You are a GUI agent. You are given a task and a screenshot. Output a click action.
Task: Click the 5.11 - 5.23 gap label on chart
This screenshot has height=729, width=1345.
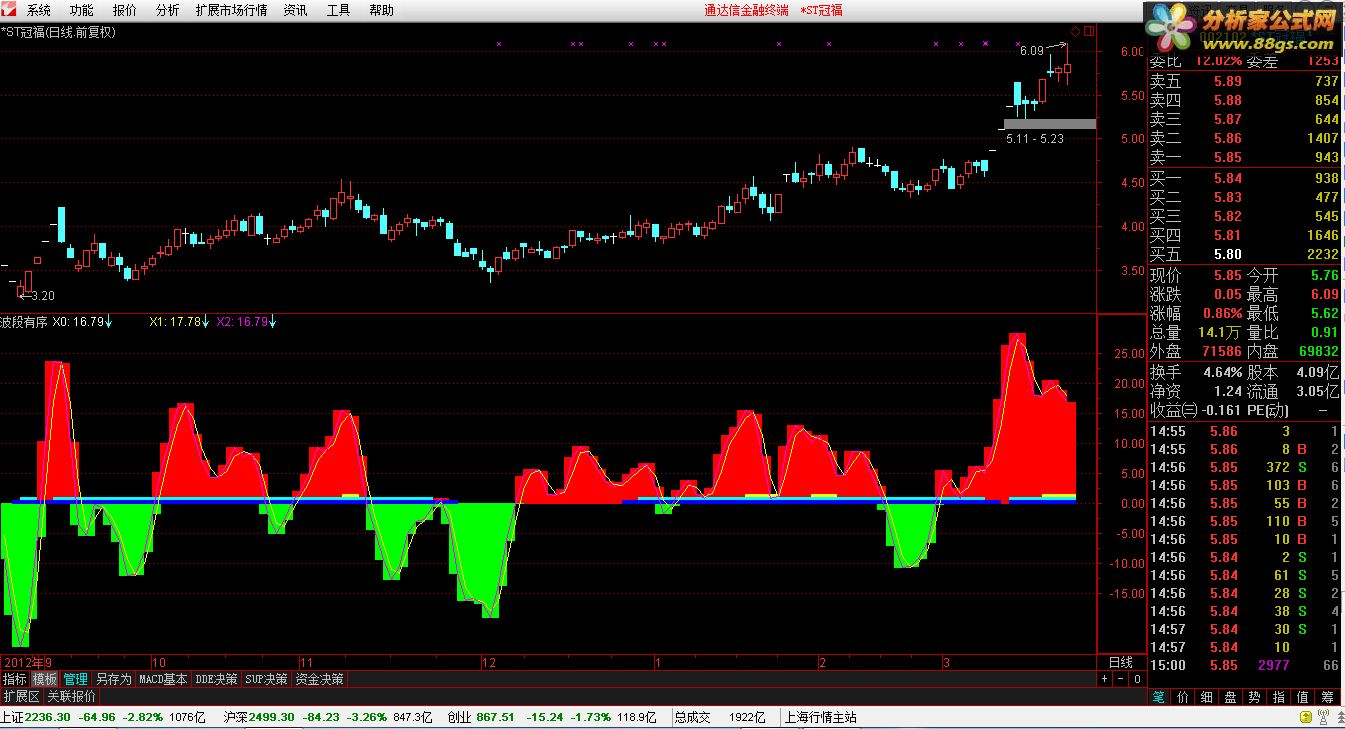click(1035, 139)
